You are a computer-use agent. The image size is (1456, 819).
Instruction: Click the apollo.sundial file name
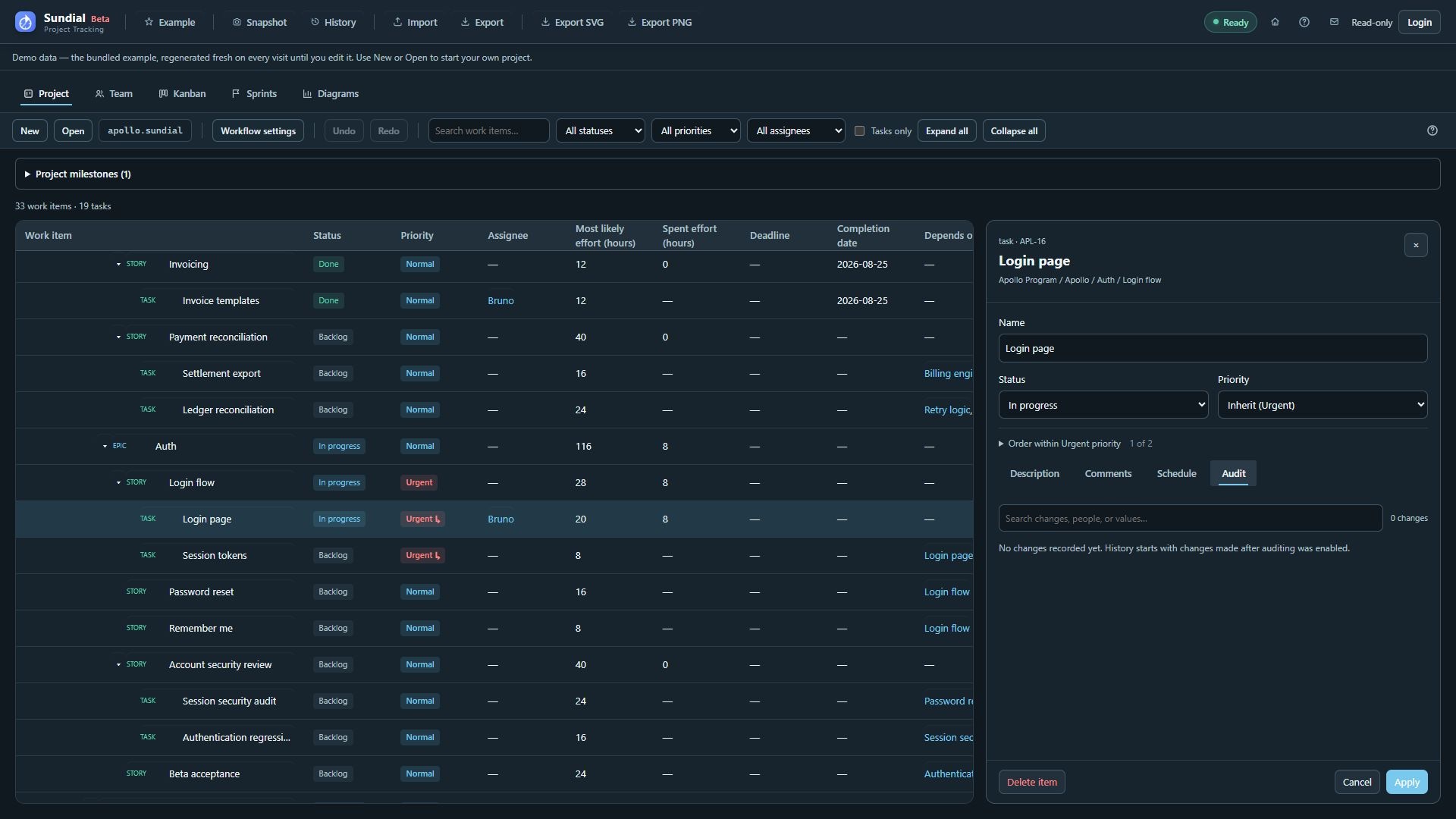click(x=145, y=130)
